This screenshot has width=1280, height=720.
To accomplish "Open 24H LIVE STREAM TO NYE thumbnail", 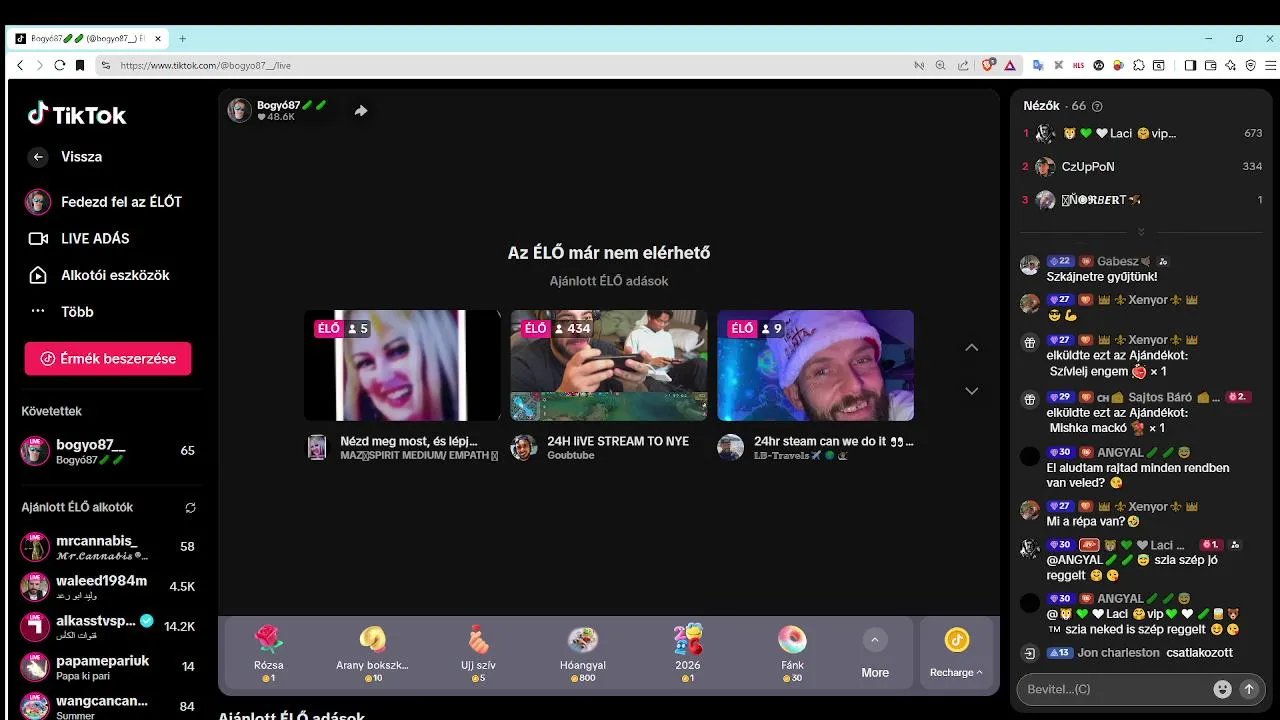I will pos(609,365).
